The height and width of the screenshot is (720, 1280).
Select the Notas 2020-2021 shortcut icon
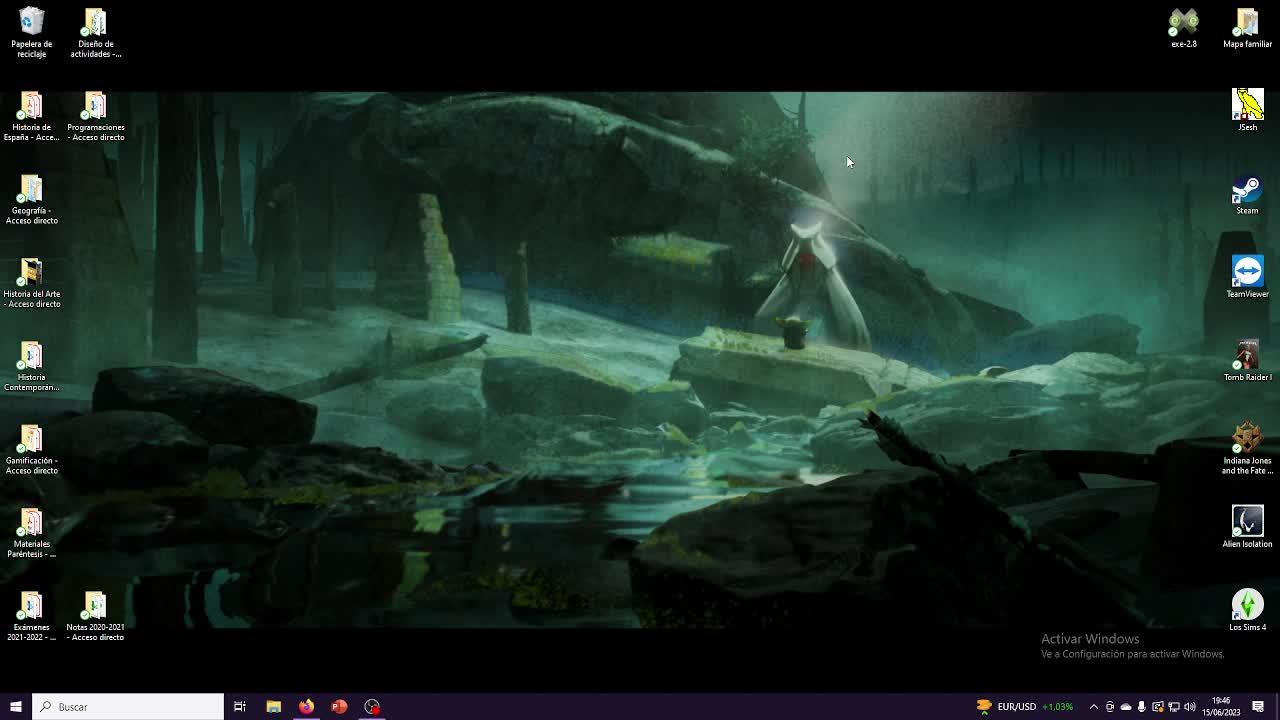pyautogui.click(x=96, y=617)
